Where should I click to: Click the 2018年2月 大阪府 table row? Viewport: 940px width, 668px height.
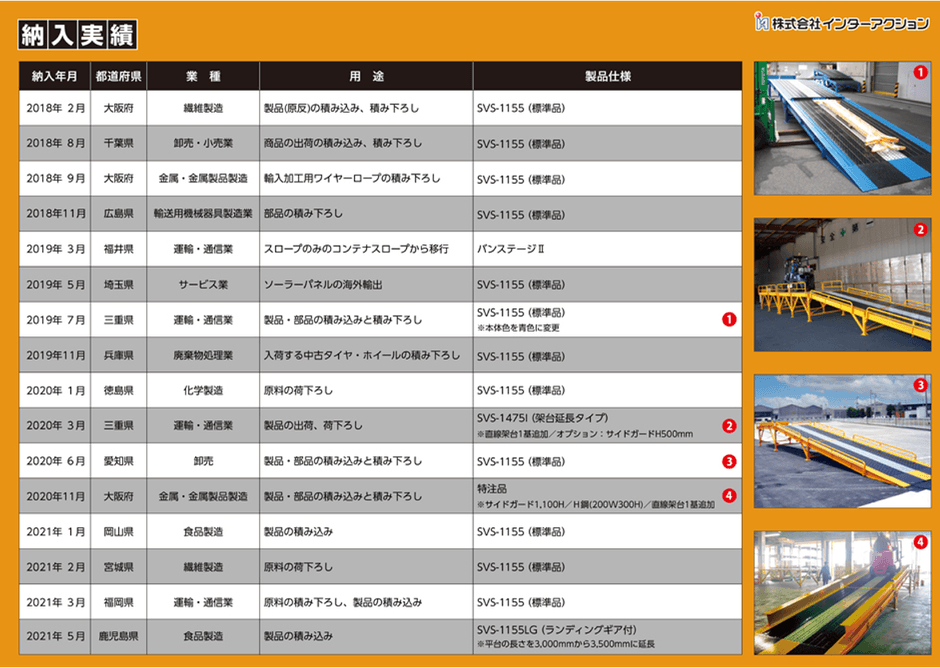(x=300, y=107)
